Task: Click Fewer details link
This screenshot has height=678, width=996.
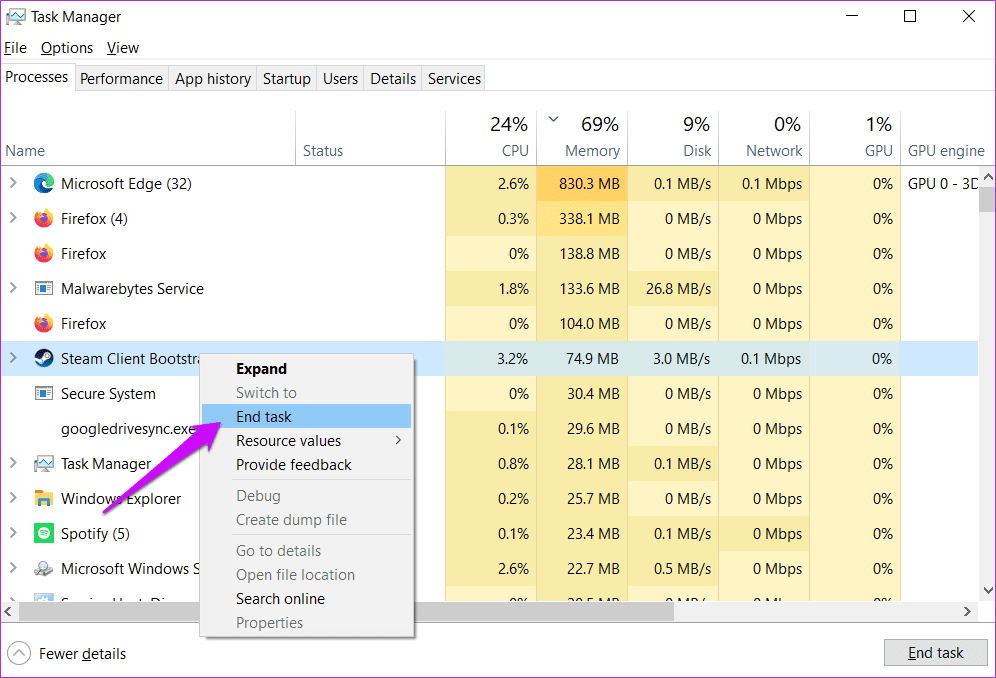Action: coord(82,654)
